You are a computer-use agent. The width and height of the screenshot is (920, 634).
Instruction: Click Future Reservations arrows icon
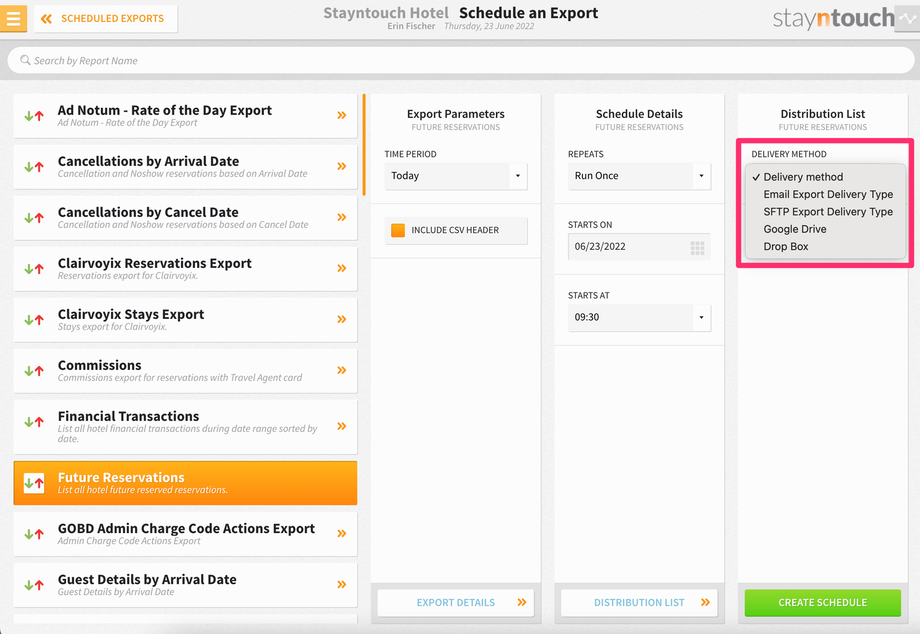click(x=34, y=483)
